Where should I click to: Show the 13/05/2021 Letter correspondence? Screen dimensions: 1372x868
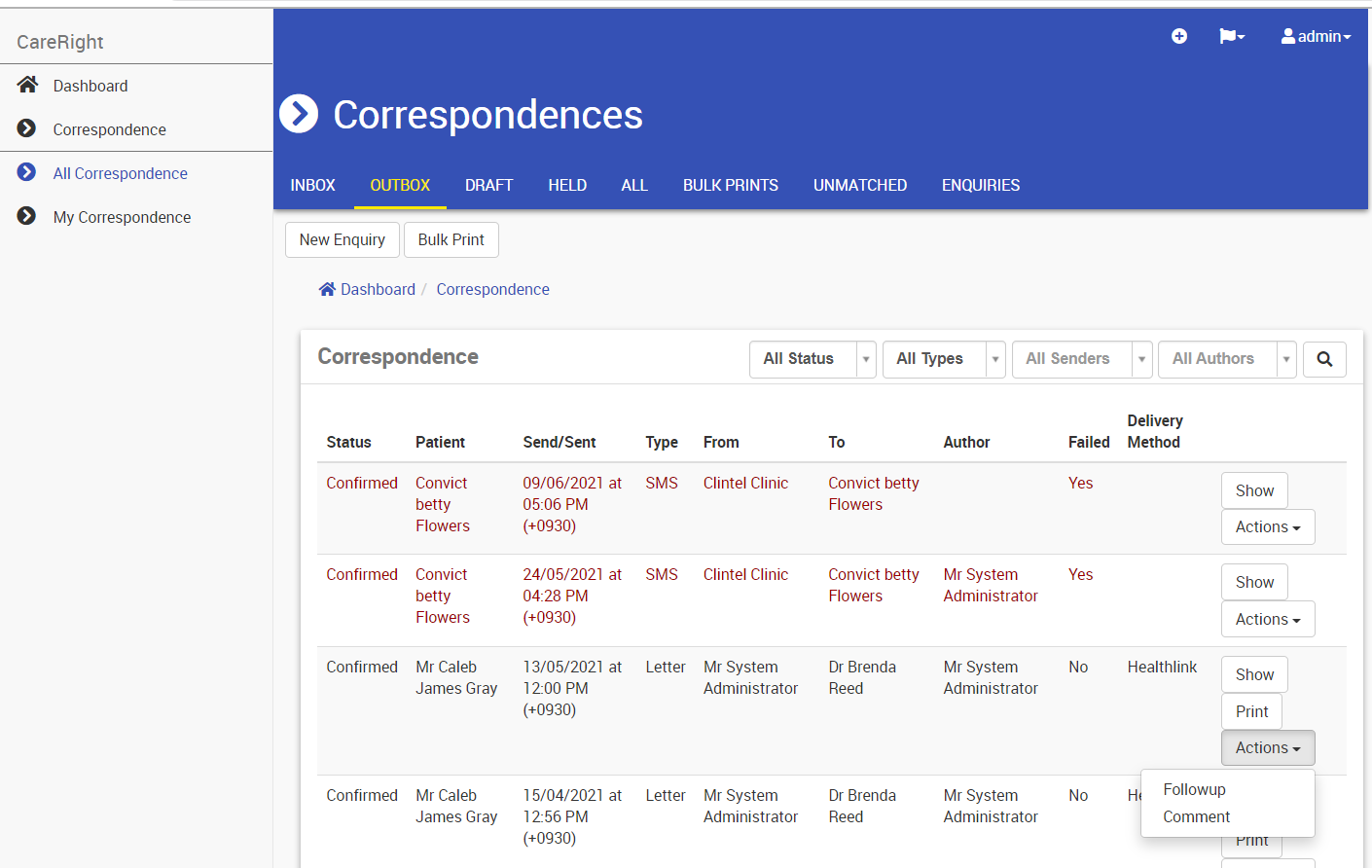(x=1254, y=674)
